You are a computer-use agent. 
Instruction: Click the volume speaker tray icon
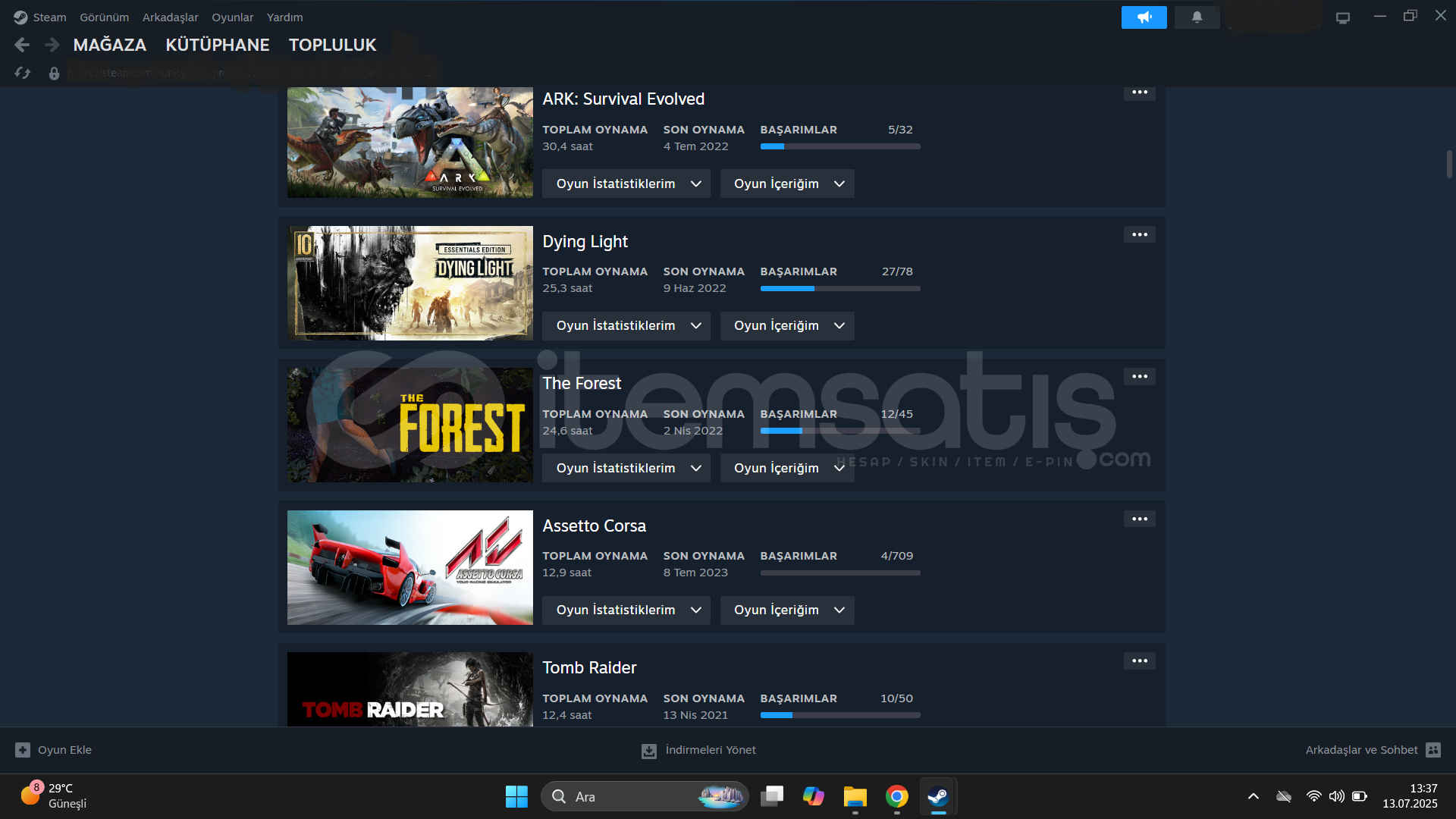coord(1336,796)
